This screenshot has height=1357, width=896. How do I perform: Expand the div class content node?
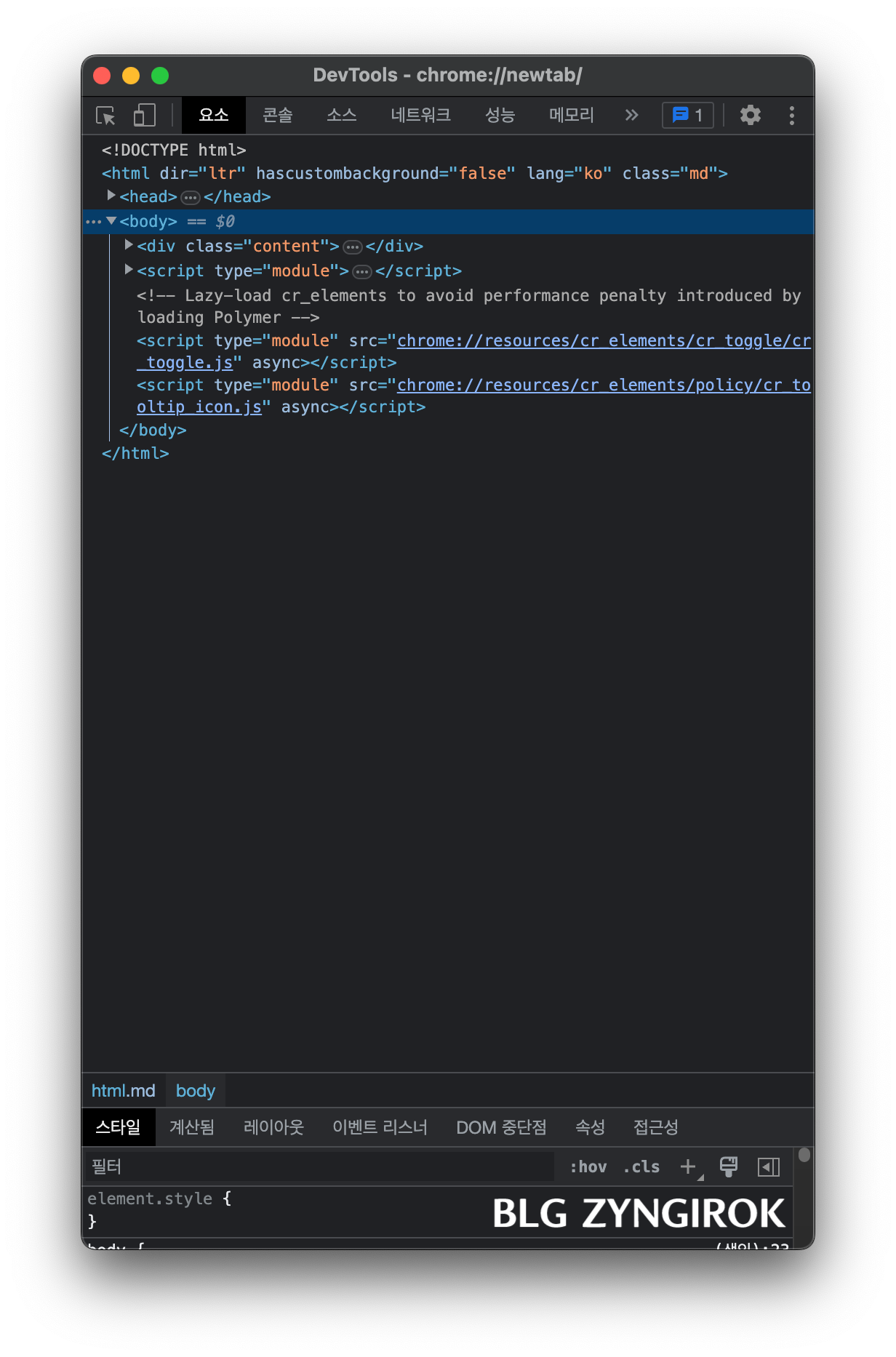tap(129, 245)
